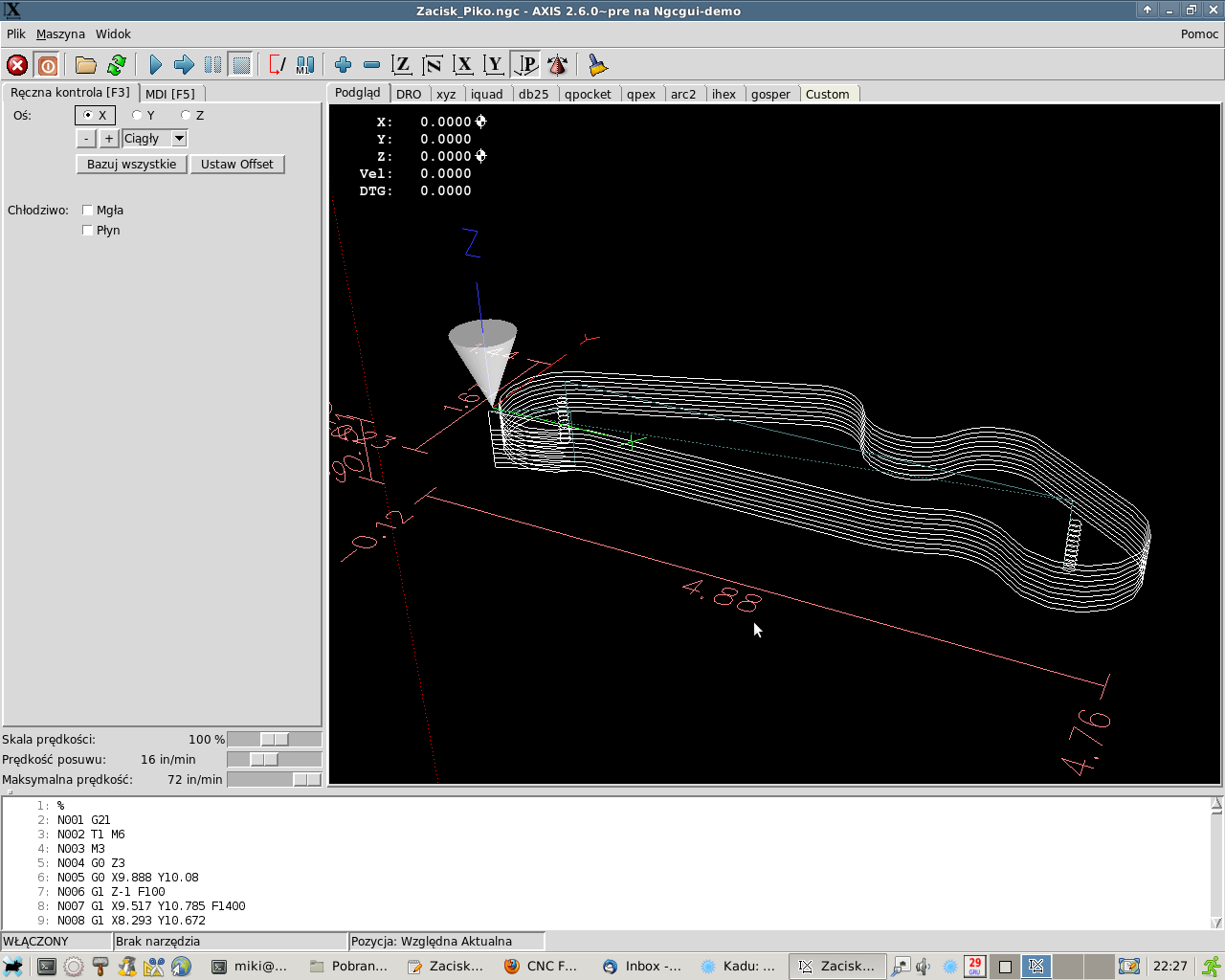Adjust Prędkość posuwu slider

click(x=274, y=760)
